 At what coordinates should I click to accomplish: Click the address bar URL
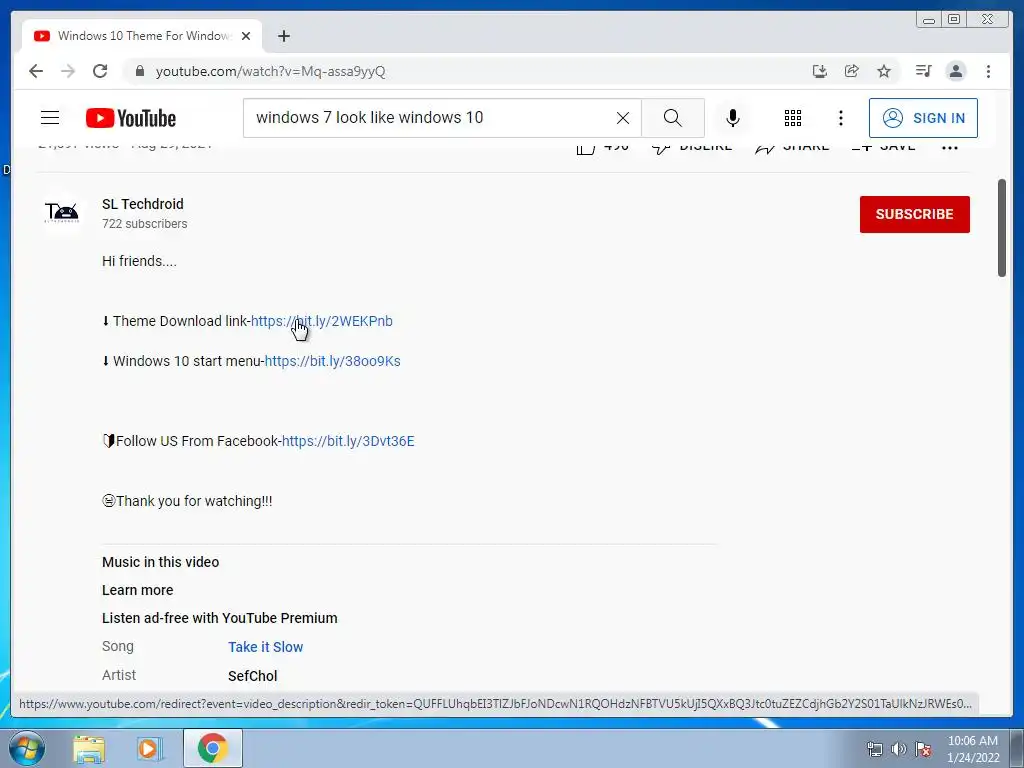(270, 71)
